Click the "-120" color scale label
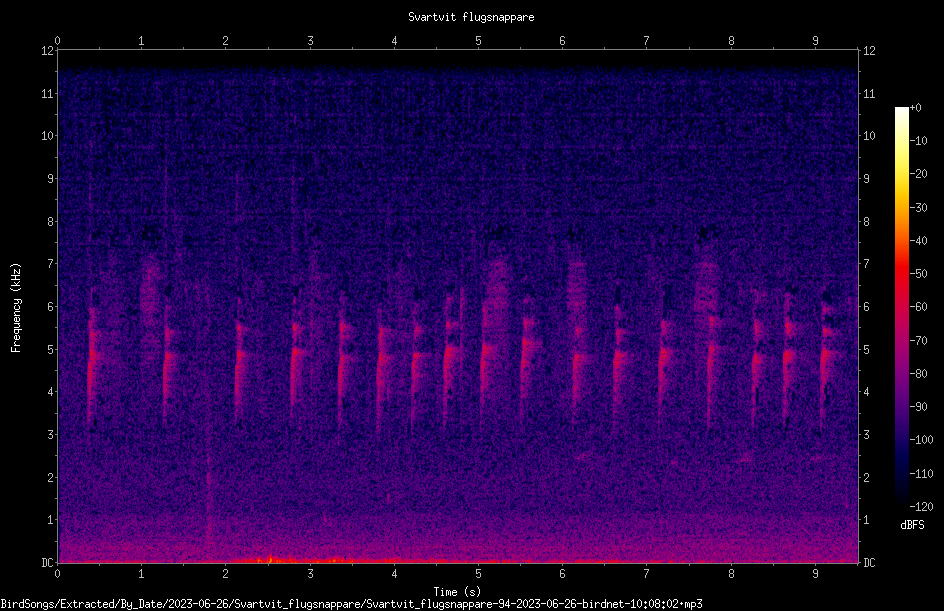Image resolution: width=944 pixels, height=611 pixels. (x=921, y=507)
